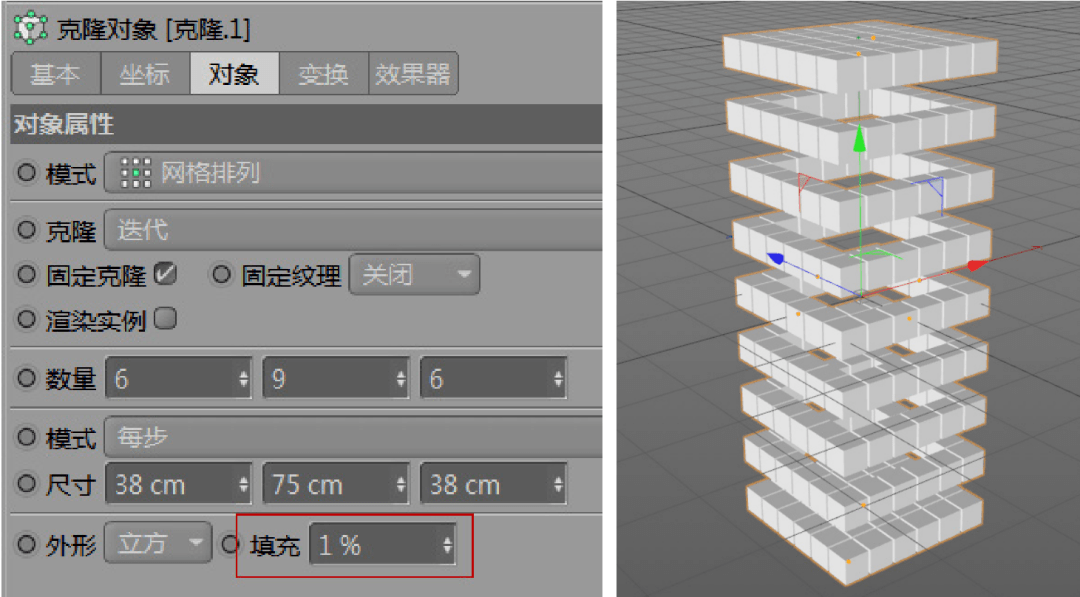Open the 每步 mode dropdown

pyautogui.click(x=353, y=437)
